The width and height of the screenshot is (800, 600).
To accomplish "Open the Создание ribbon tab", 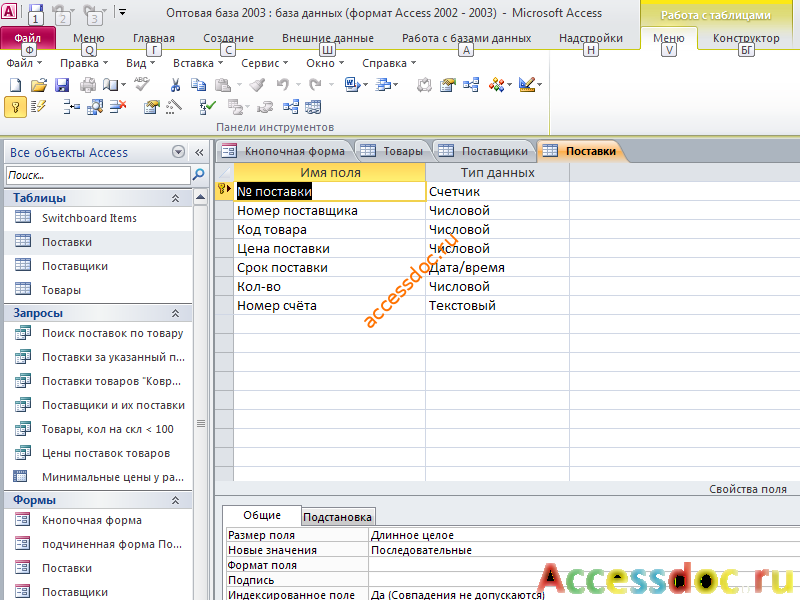I will tap(228, 38).
